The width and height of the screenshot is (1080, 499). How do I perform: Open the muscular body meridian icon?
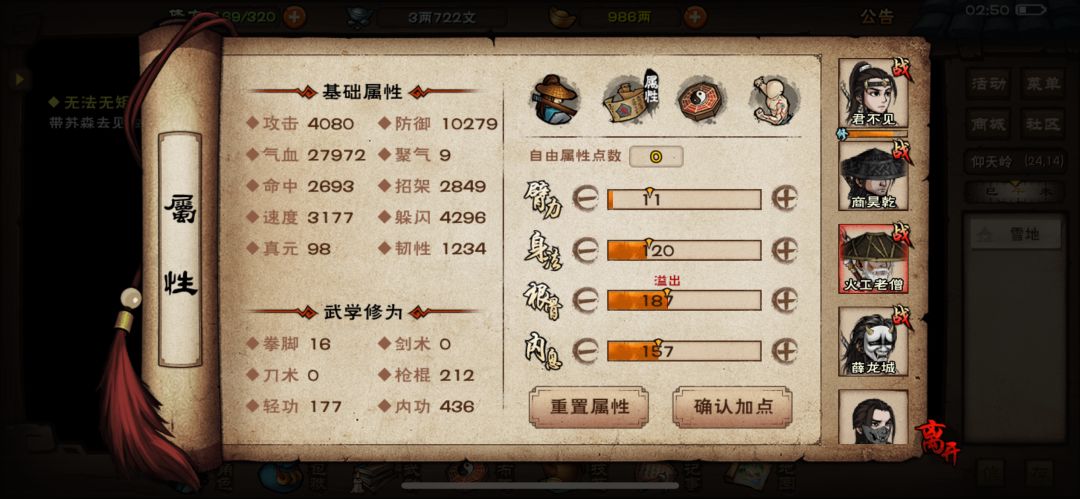coord(773,100)
